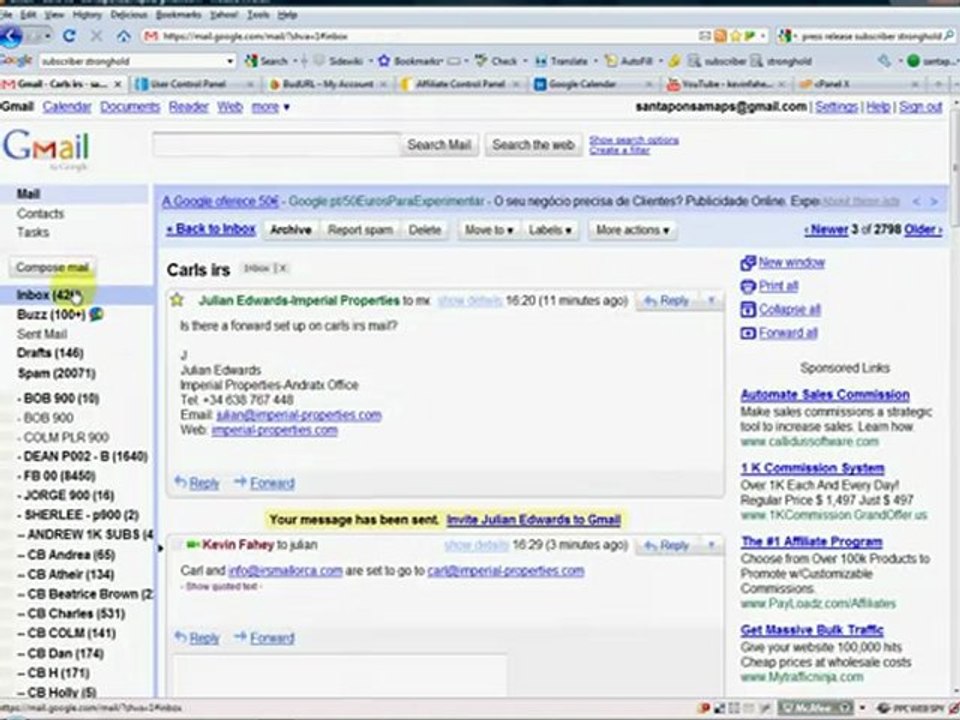Open Settings link

pyautogui.click(x=836, y=107)
